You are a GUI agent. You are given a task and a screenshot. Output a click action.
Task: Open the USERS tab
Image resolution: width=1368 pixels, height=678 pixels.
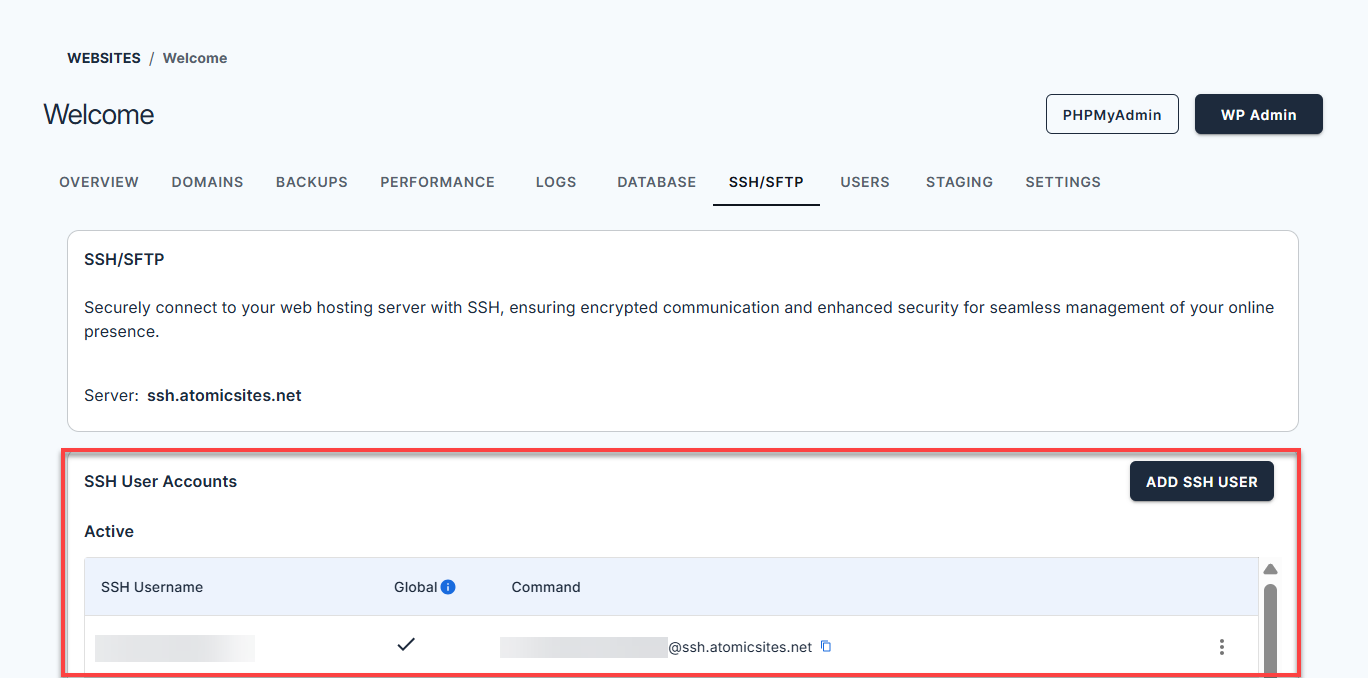tap(865, 182)
